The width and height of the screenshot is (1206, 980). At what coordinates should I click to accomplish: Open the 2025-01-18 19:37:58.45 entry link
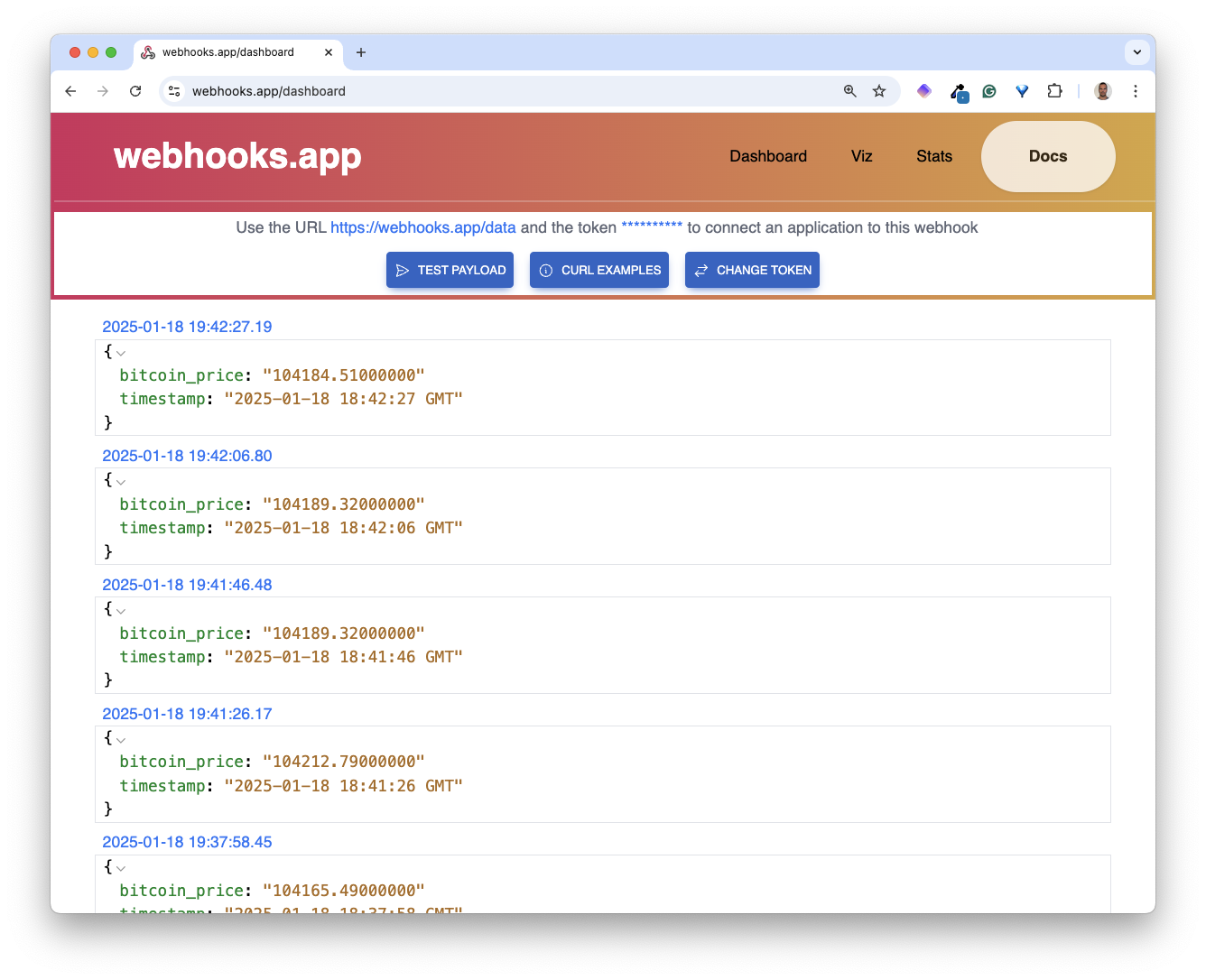pos(187,842)
